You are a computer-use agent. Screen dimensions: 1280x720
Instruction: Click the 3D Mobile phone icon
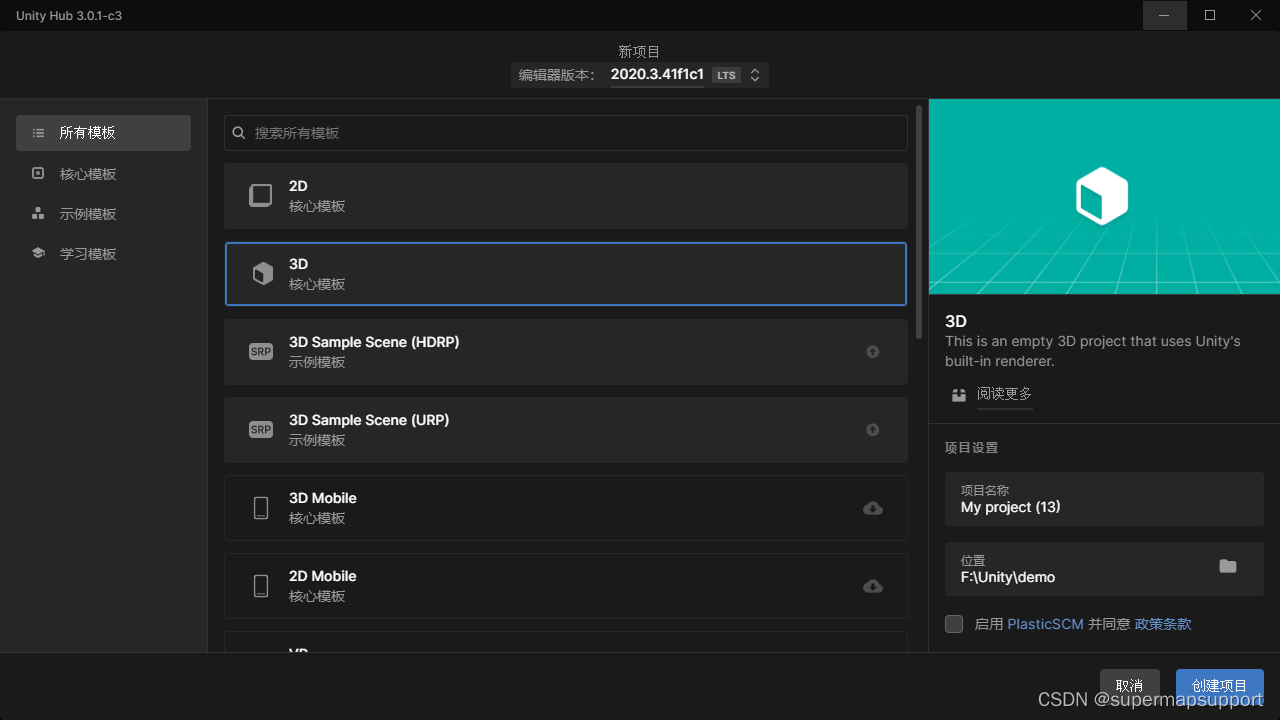click(261, 508)
